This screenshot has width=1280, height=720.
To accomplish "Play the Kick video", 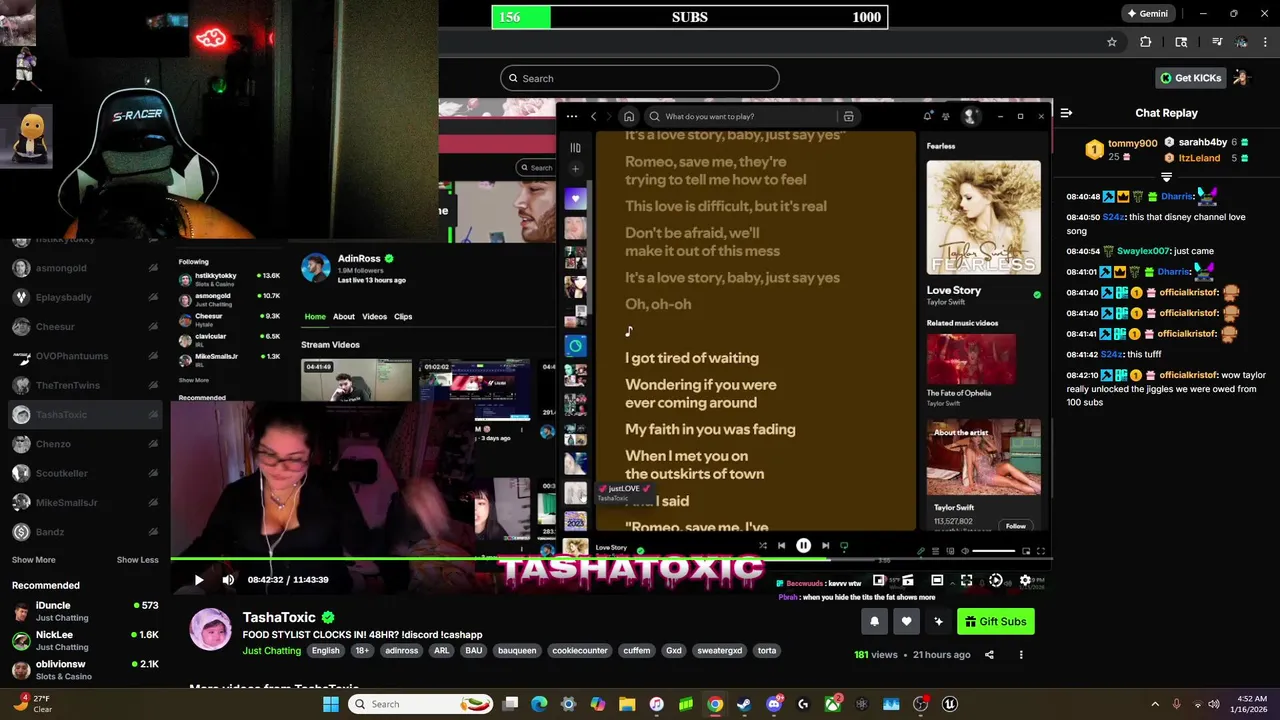I will (198, 580).
